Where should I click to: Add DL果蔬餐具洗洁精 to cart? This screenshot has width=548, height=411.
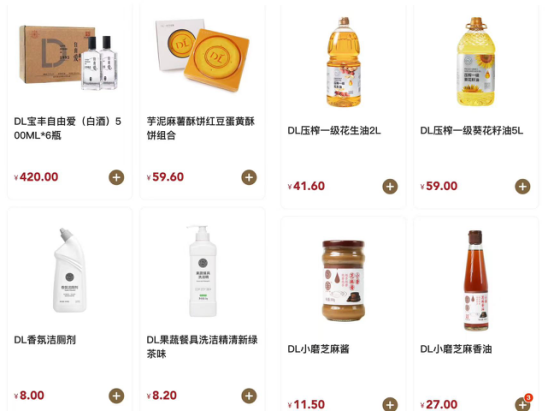tap(249, 396)
